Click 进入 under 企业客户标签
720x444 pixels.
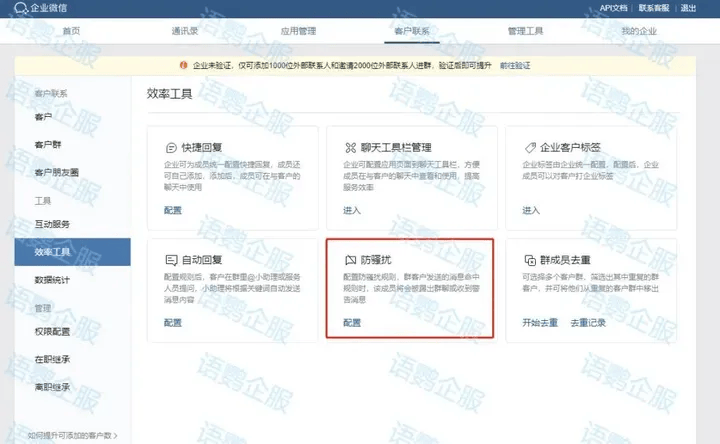530,211
